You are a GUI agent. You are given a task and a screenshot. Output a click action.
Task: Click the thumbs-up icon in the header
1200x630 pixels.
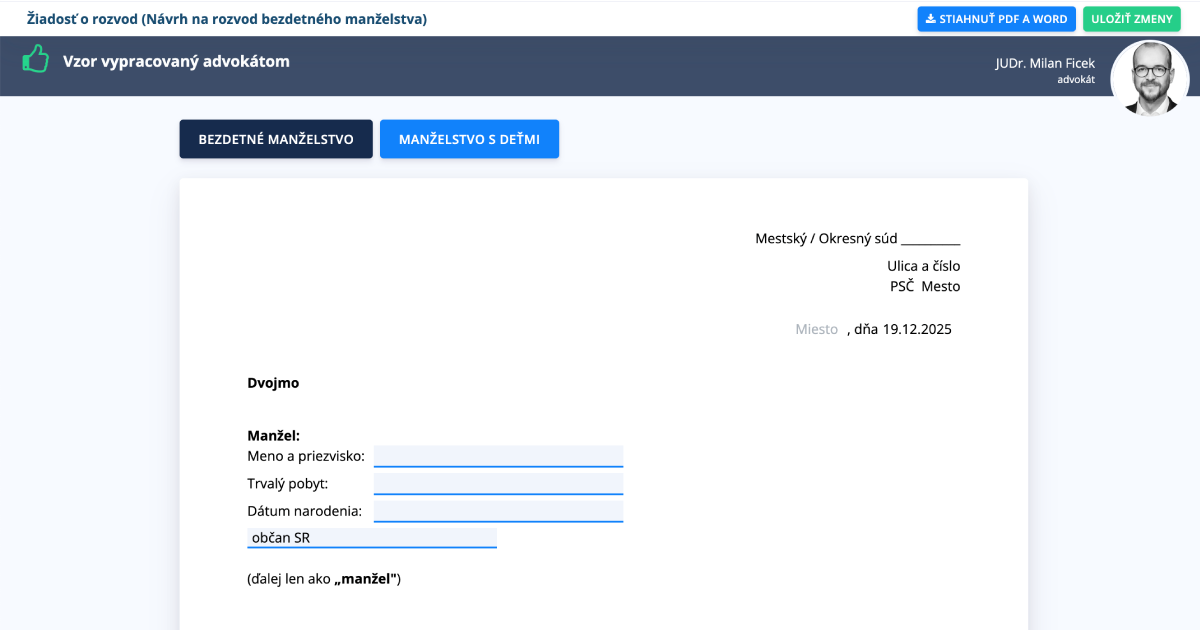pos(36,59)
